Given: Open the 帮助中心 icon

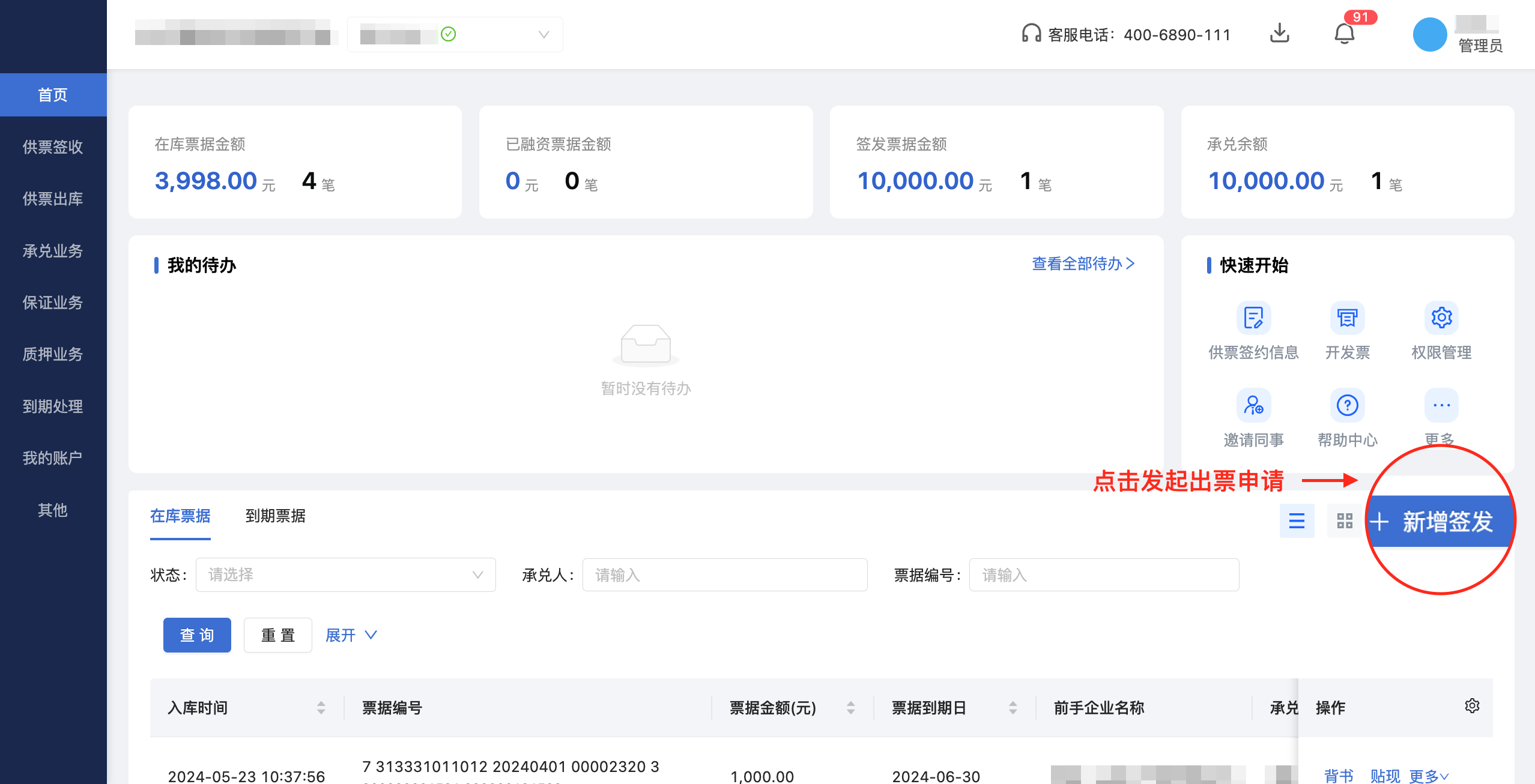Looking at the screenshot, I should tap(1347, 405).
